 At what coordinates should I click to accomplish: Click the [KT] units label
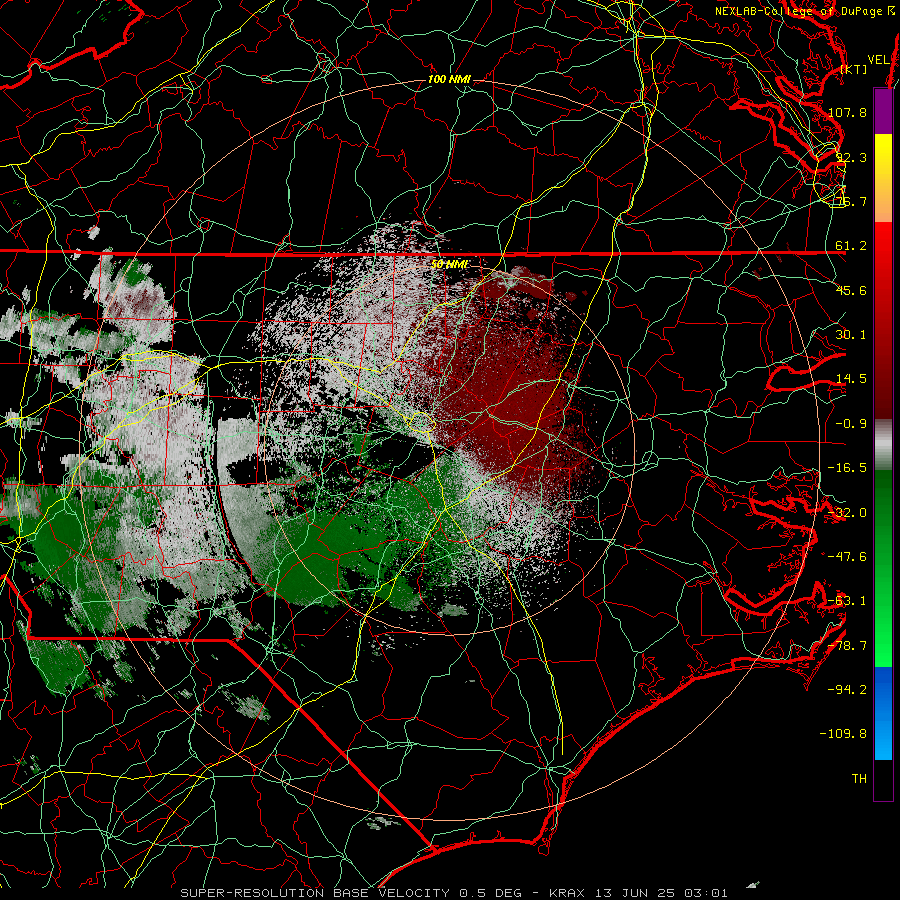tap(854, 69)
